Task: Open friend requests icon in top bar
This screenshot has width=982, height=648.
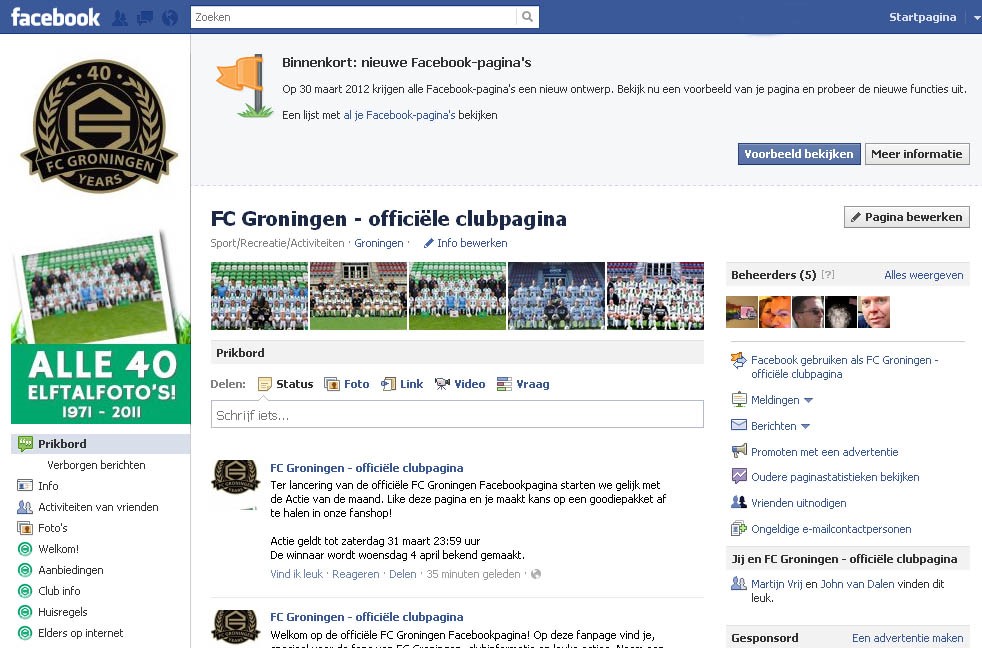Action: pyautogui.click(x=120, y=18)
